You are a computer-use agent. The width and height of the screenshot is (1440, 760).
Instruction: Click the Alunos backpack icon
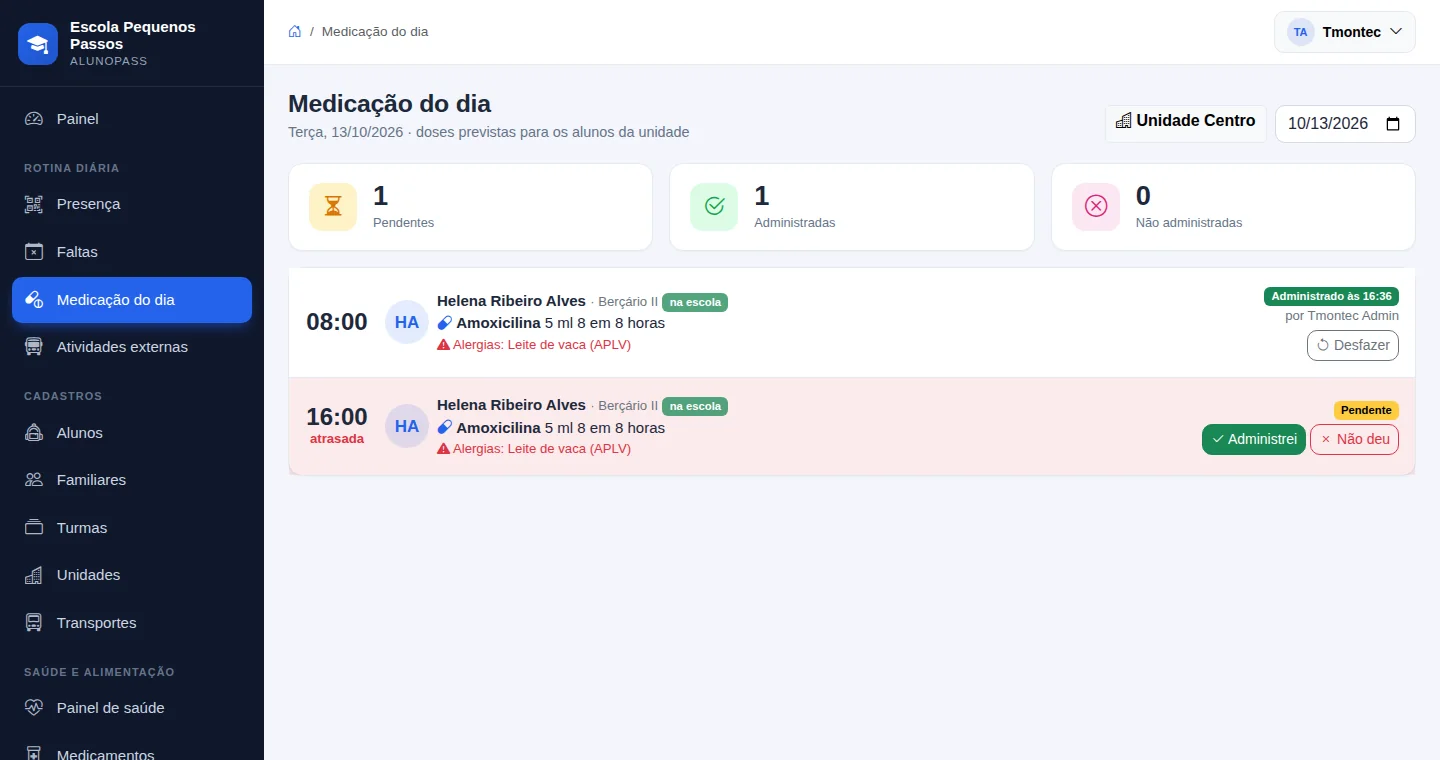[34, 433]
